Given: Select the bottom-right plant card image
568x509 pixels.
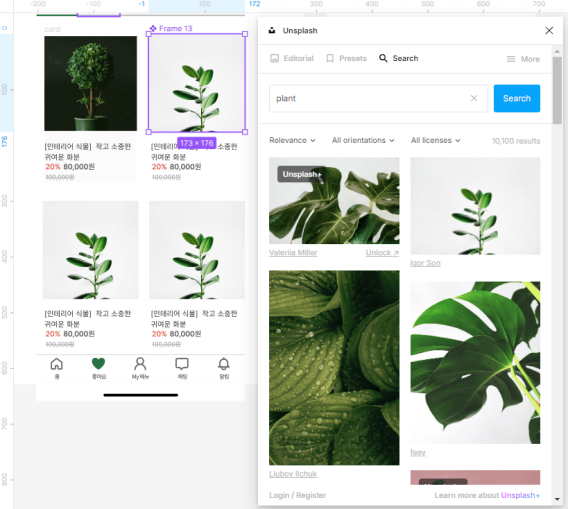Looking at the screenshot, I should click(x=197, y=250).
